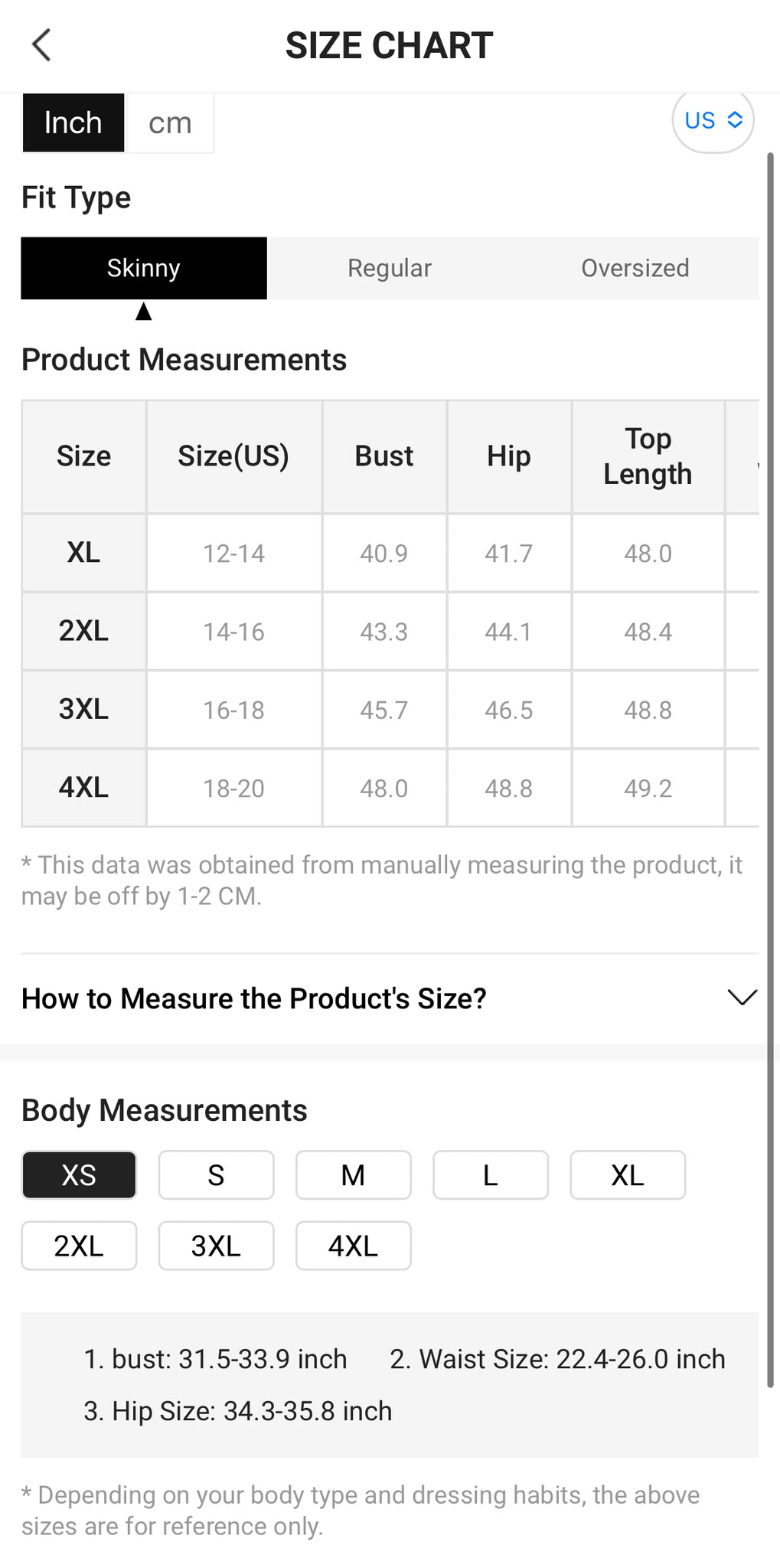This screenshot has height=1568, width=780.
Task: Switch units to cm
Action: coord(169,122)
